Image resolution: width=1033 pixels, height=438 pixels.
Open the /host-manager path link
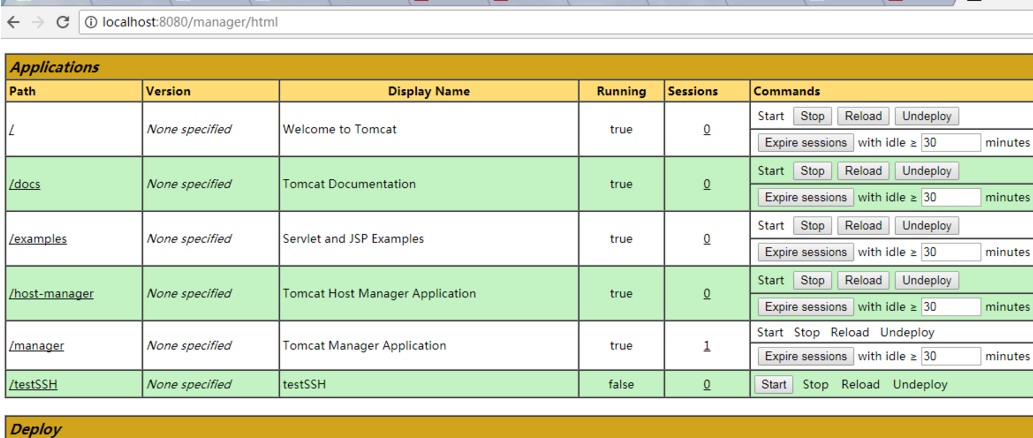51,293
